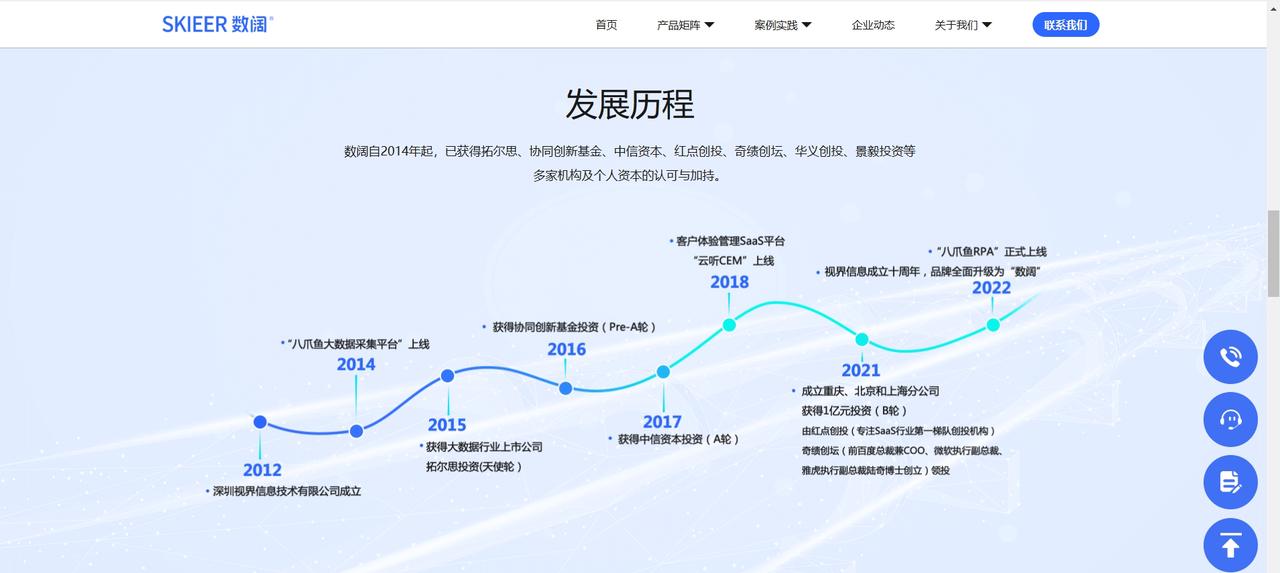Screen dimensions: 1280x573
Task: Click the back-to-top arrow icon
Action: (x=1230, y=545)
